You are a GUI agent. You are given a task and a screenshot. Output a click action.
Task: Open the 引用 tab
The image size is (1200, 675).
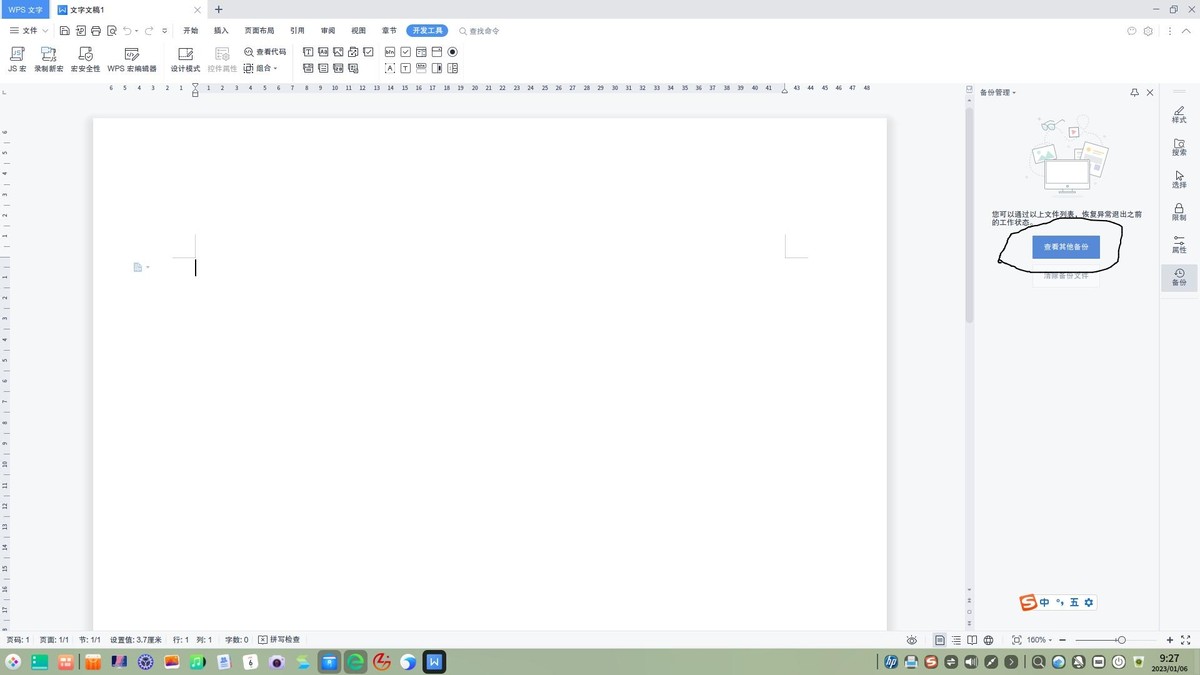(x=297, y=31)
